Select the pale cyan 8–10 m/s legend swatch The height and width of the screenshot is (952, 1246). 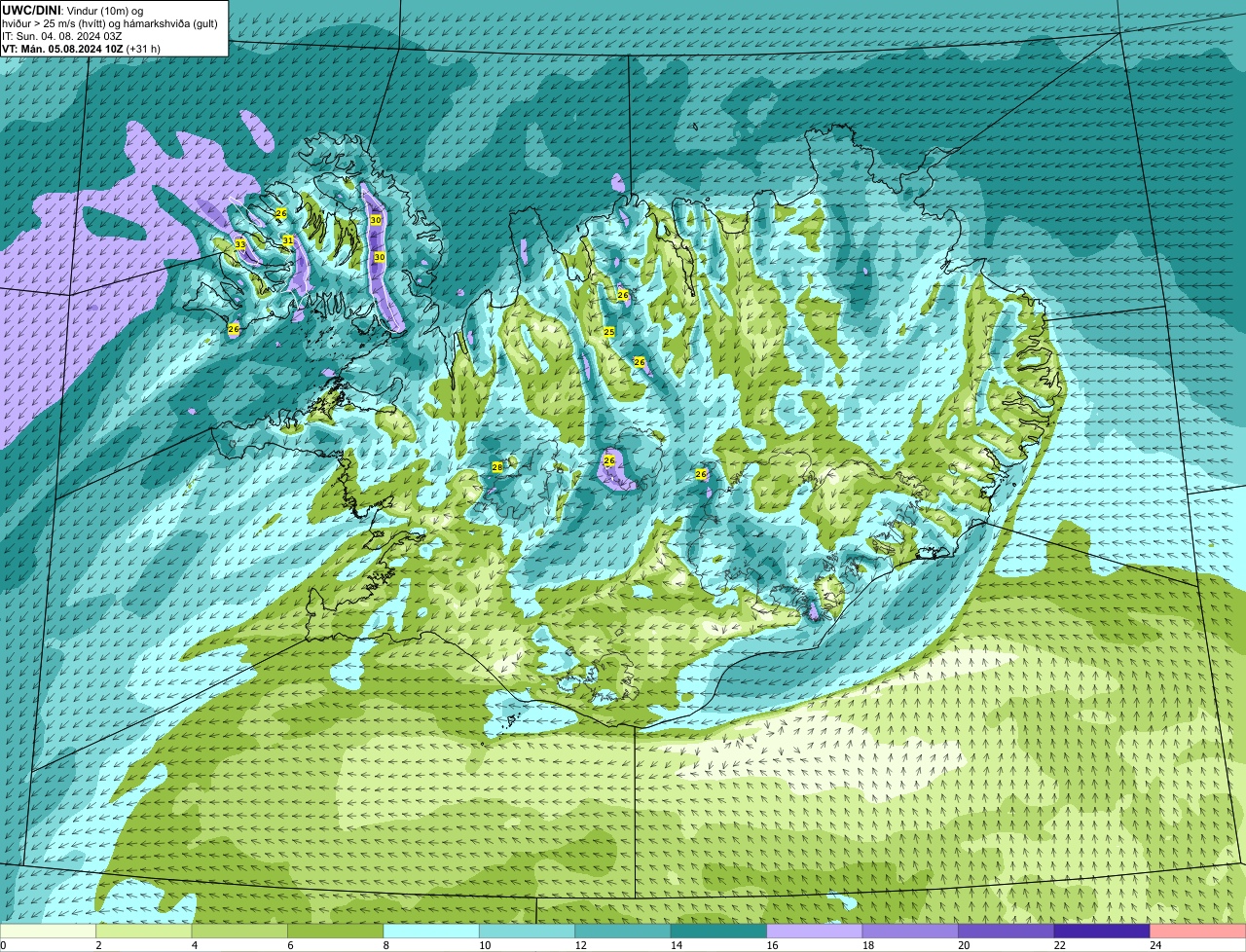click(432, 932)
